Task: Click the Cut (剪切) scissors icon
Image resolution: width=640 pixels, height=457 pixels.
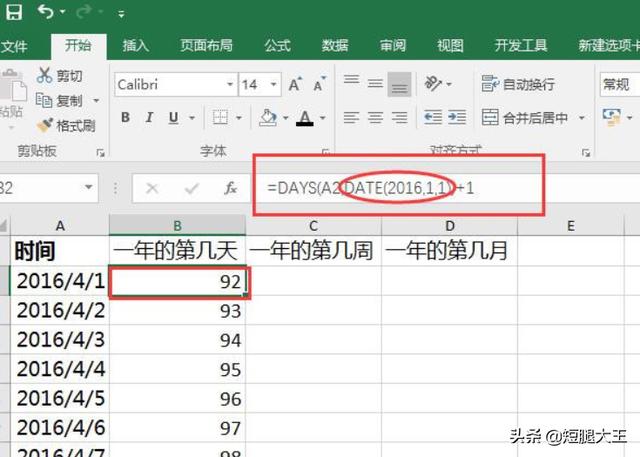Action: pos(45,76)
